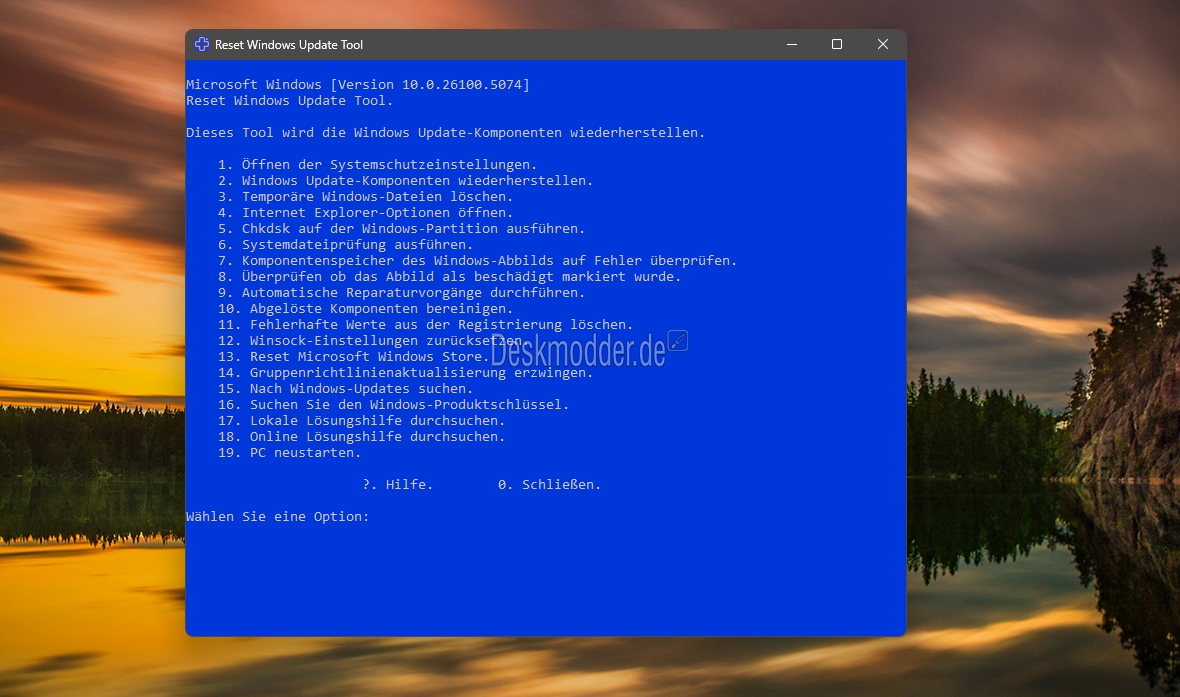Viewport: 1180px width, 697px height.
Task: Click option 10 Abgelöste Komponenten bereinigen
Action: (366, 309)
